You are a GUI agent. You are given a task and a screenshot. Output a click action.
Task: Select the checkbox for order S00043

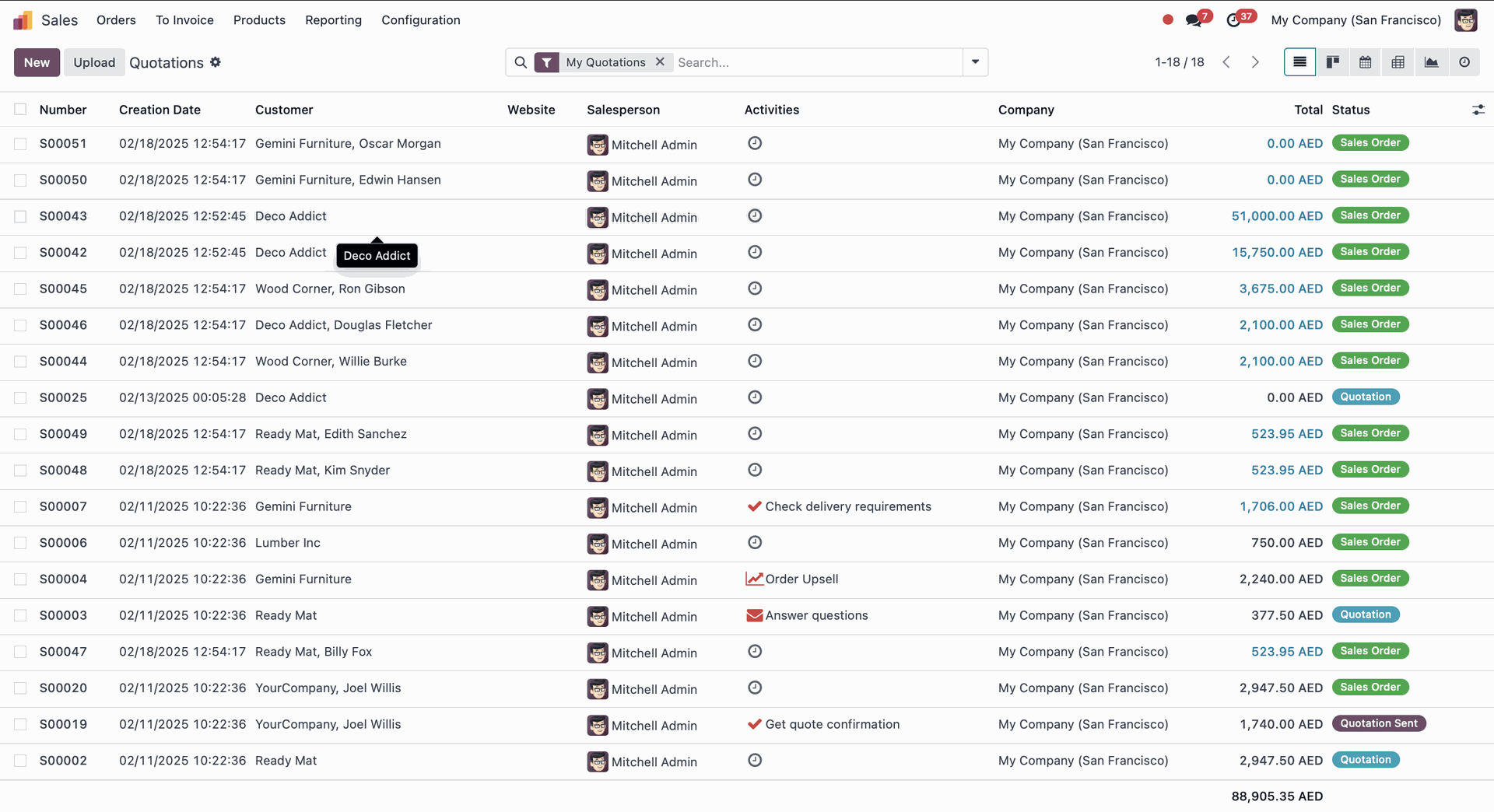click(20, 216)
